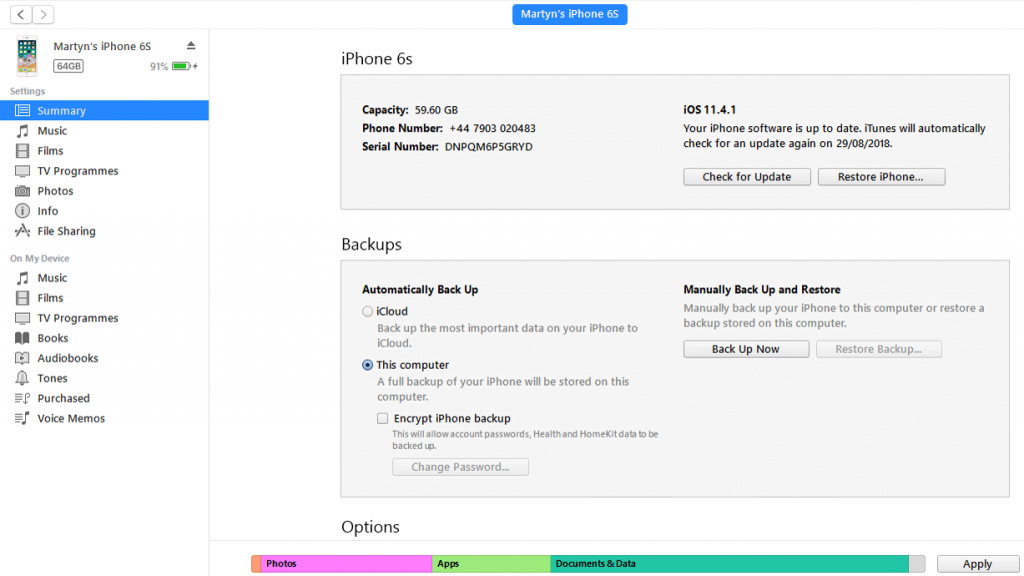Click Music note icon under On My Device
The image size is (1024, 576).
[22, 278]
